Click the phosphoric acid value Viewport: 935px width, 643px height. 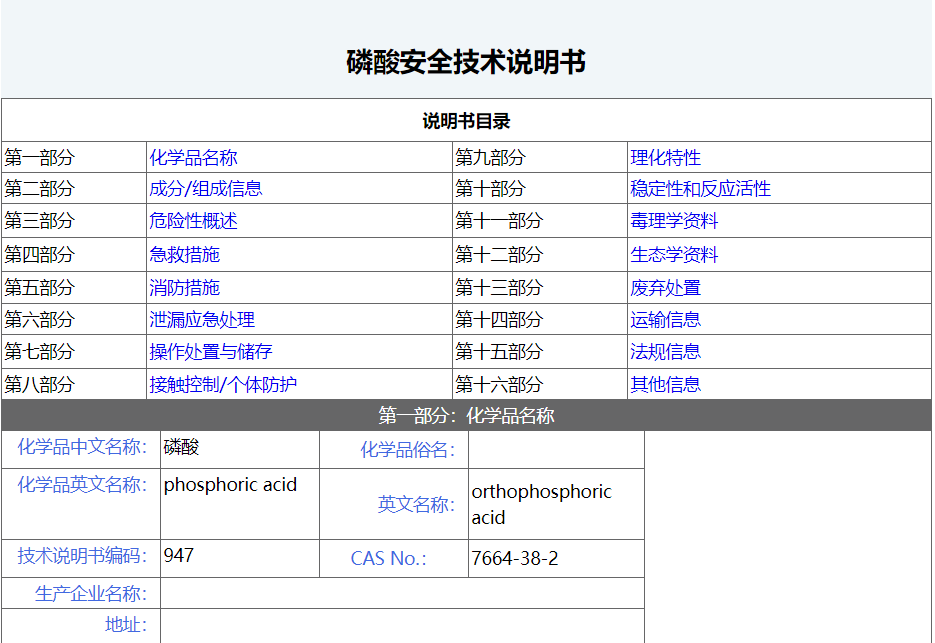pos(230,484)
